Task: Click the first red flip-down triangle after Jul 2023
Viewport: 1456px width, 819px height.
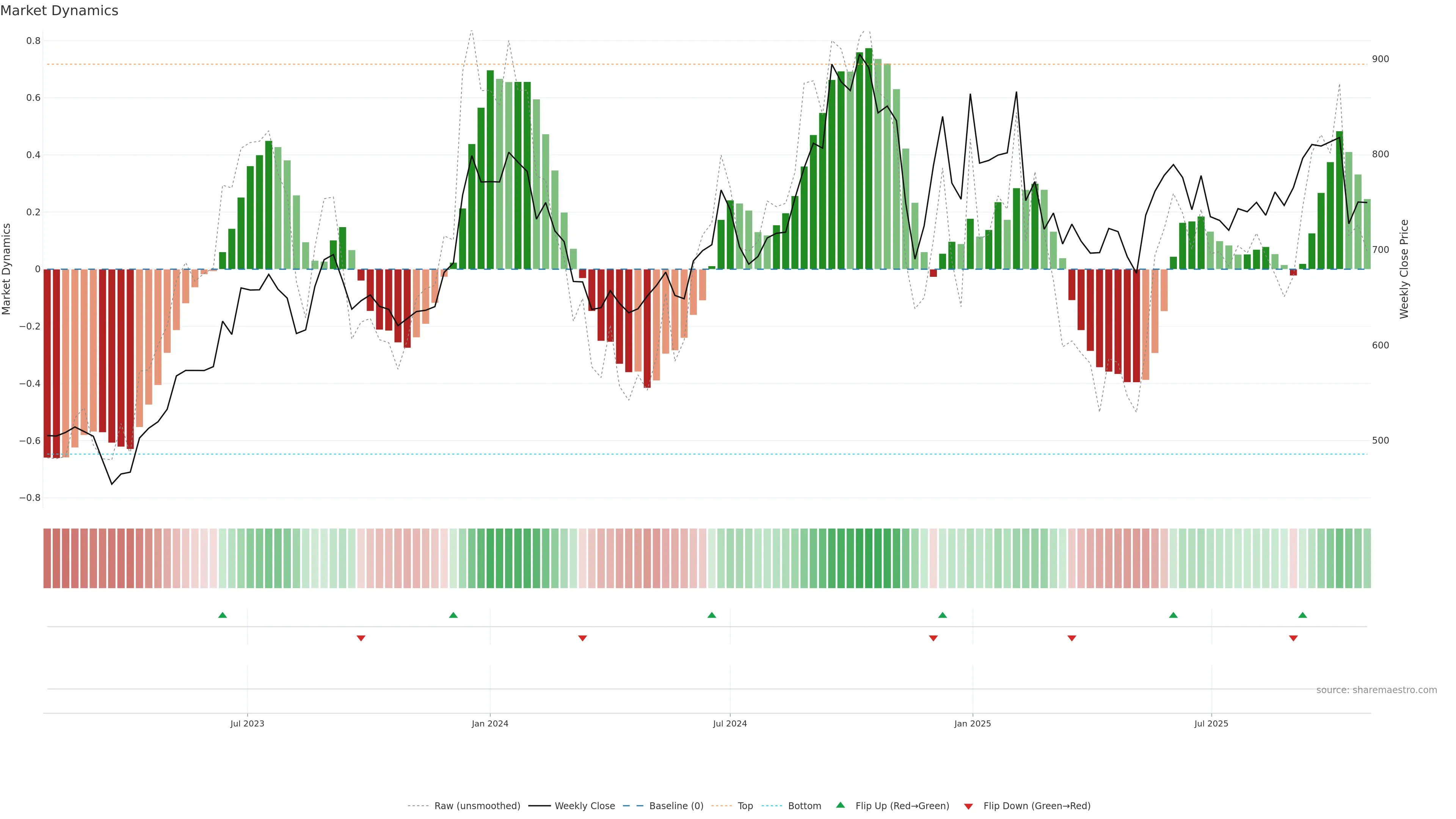Action: 361,638
